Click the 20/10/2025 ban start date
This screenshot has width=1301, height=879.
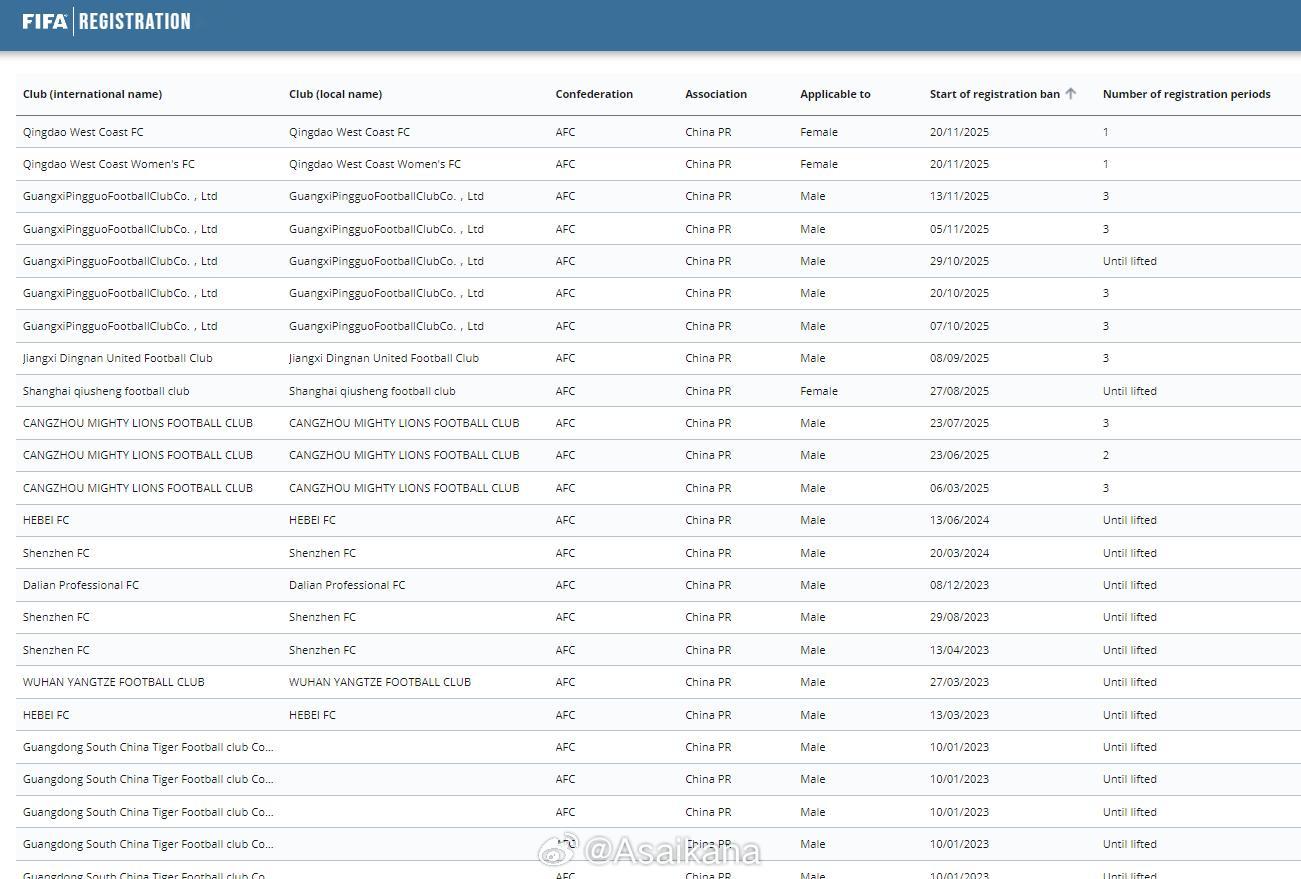[959, 293]
